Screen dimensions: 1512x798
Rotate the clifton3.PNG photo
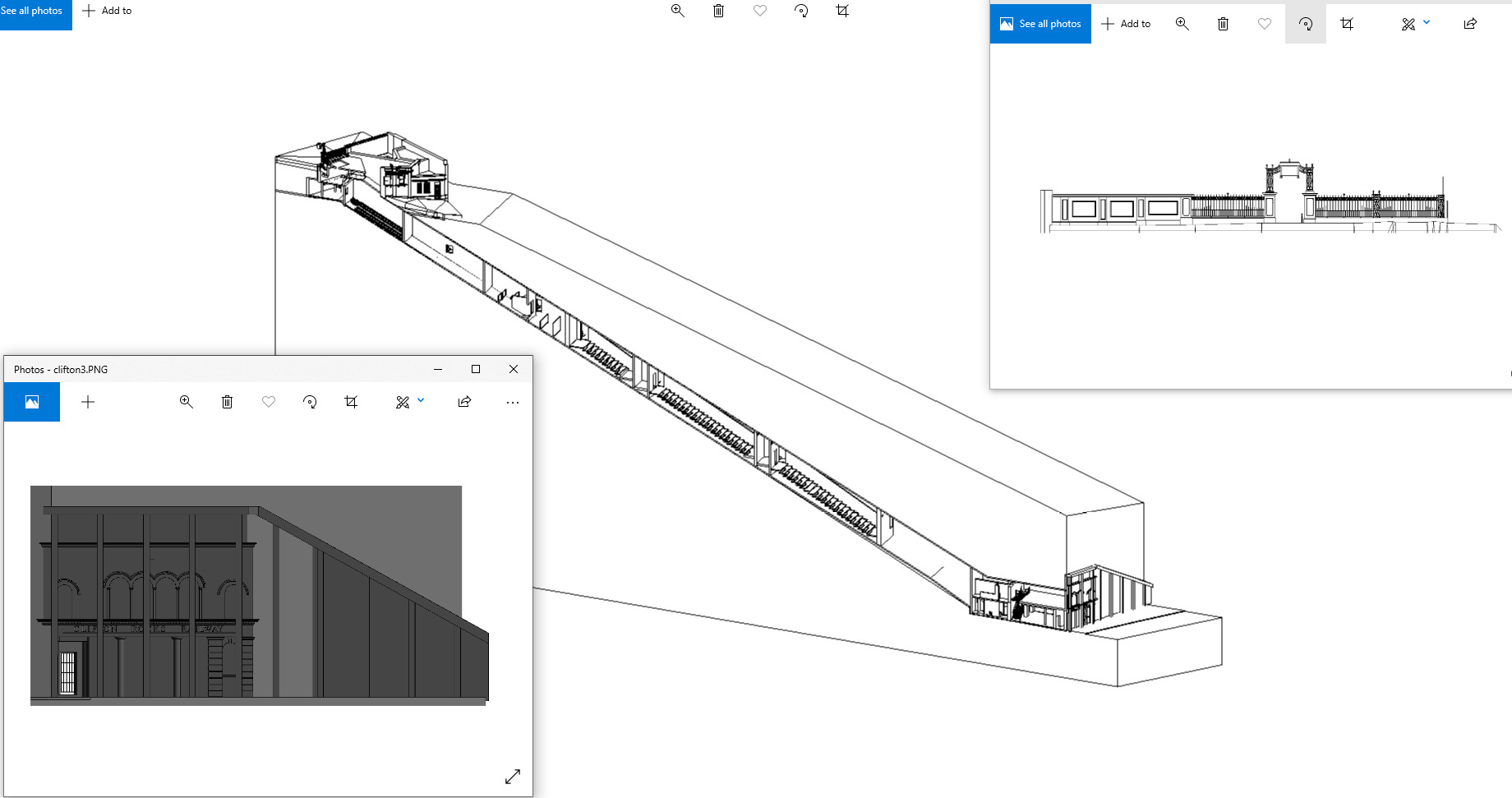310,402
